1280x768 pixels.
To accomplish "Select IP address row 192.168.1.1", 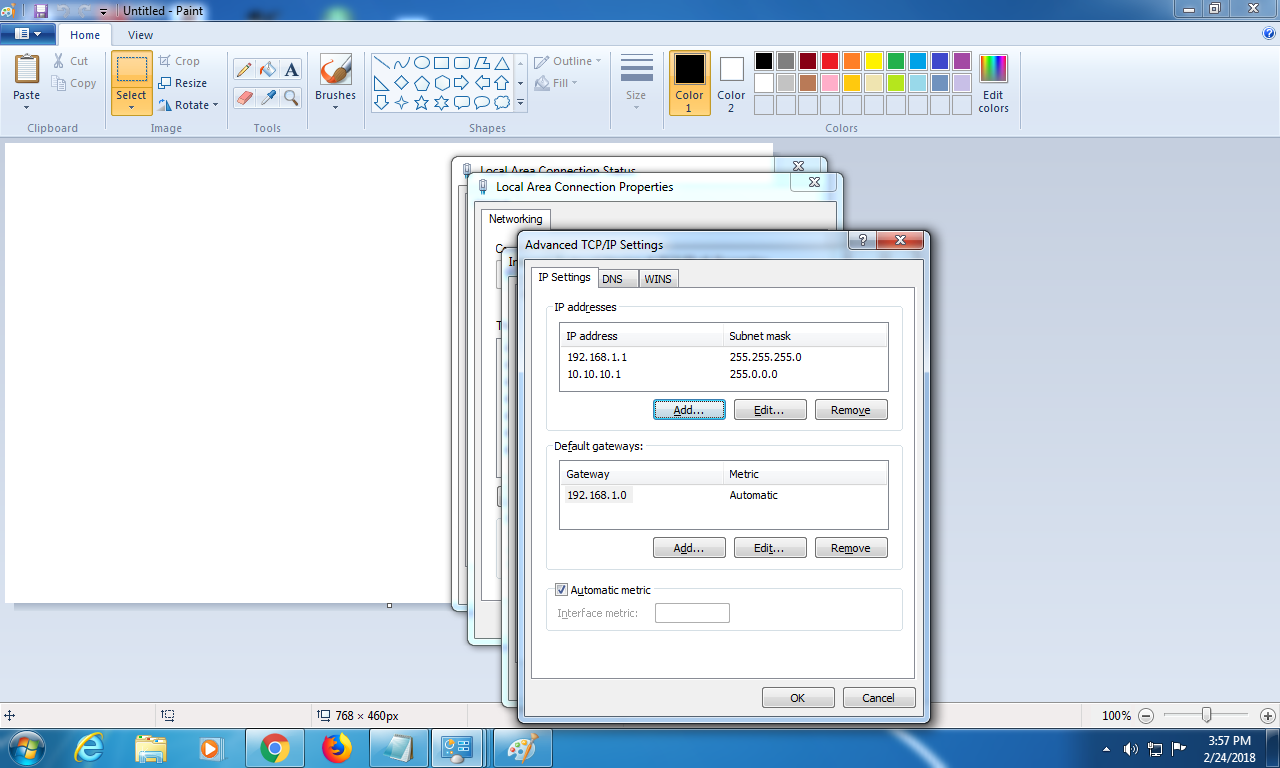I will click(723, 357).
